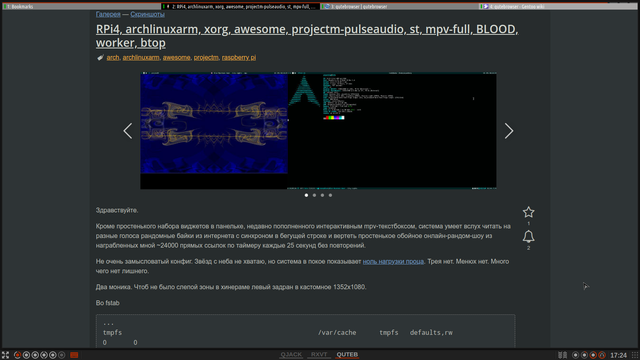Open the awesome tag
This screenshot has width=640, height=360.
[176, 58]
